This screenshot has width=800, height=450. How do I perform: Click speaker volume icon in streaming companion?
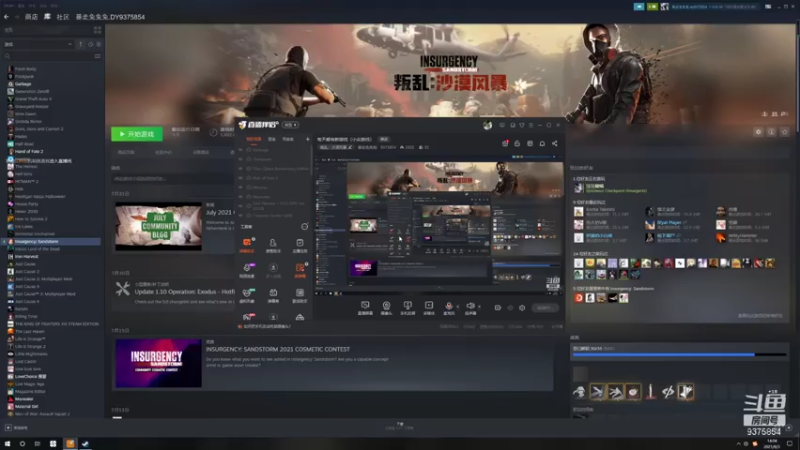point(470,307)
